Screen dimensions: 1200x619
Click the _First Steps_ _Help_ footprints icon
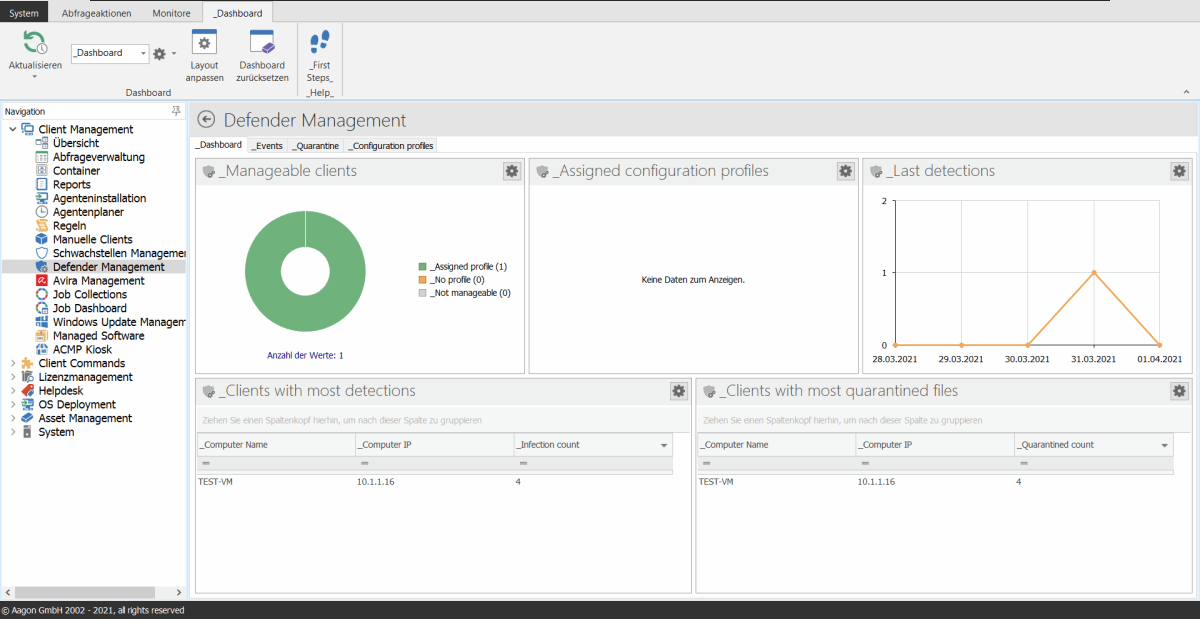319,42
